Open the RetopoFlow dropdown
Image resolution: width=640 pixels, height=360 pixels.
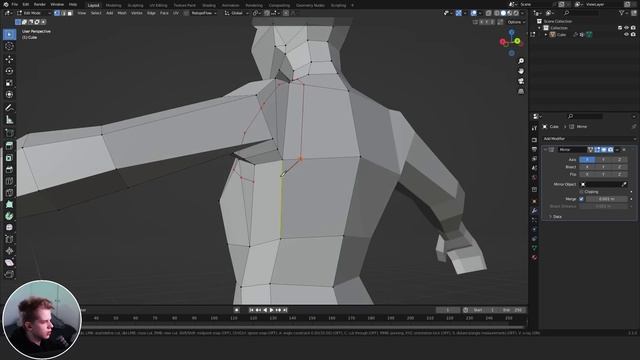point(204,13)
